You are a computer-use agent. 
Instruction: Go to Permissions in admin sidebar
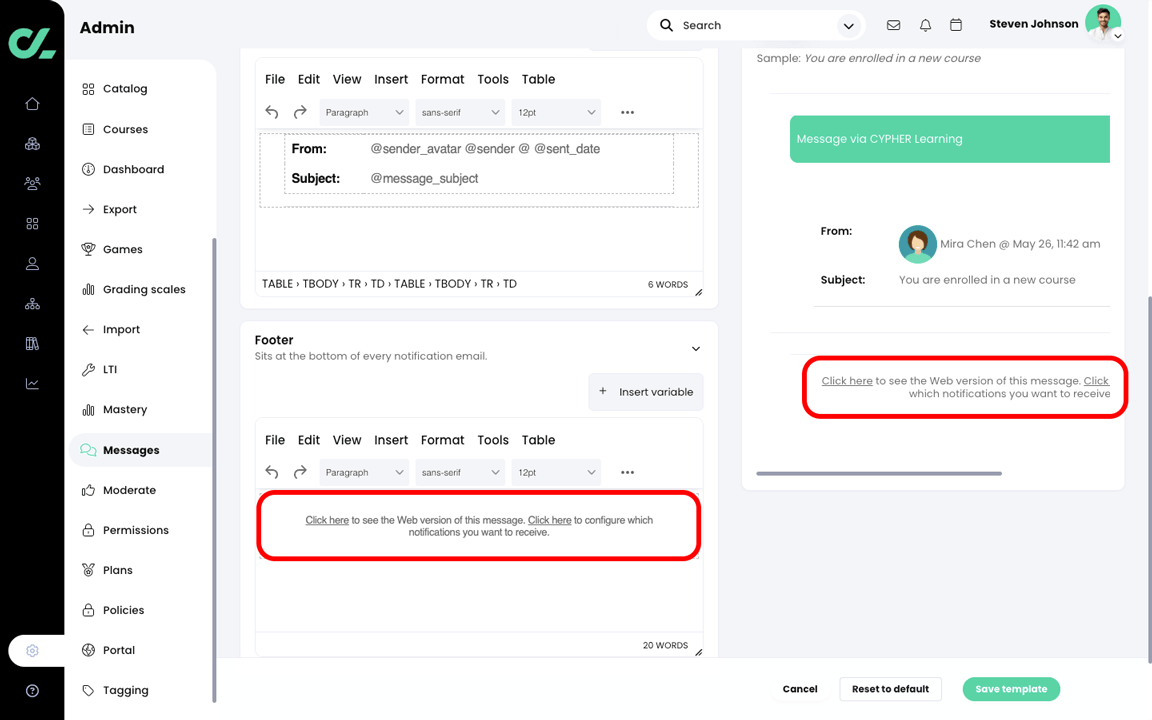coord(135,530)
